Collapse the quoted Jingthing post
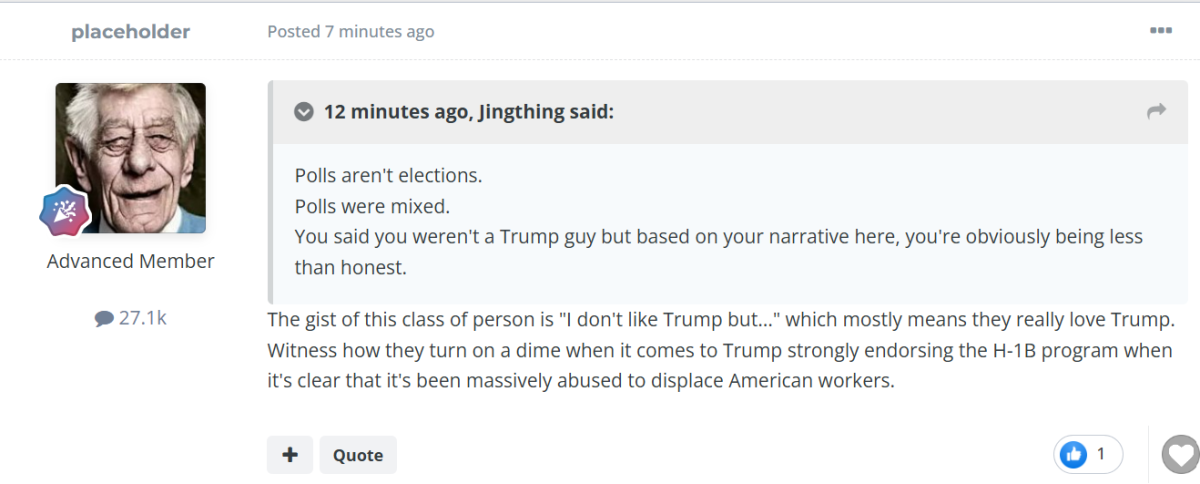Screen dimensions: 1200x484 pos(304,112)
